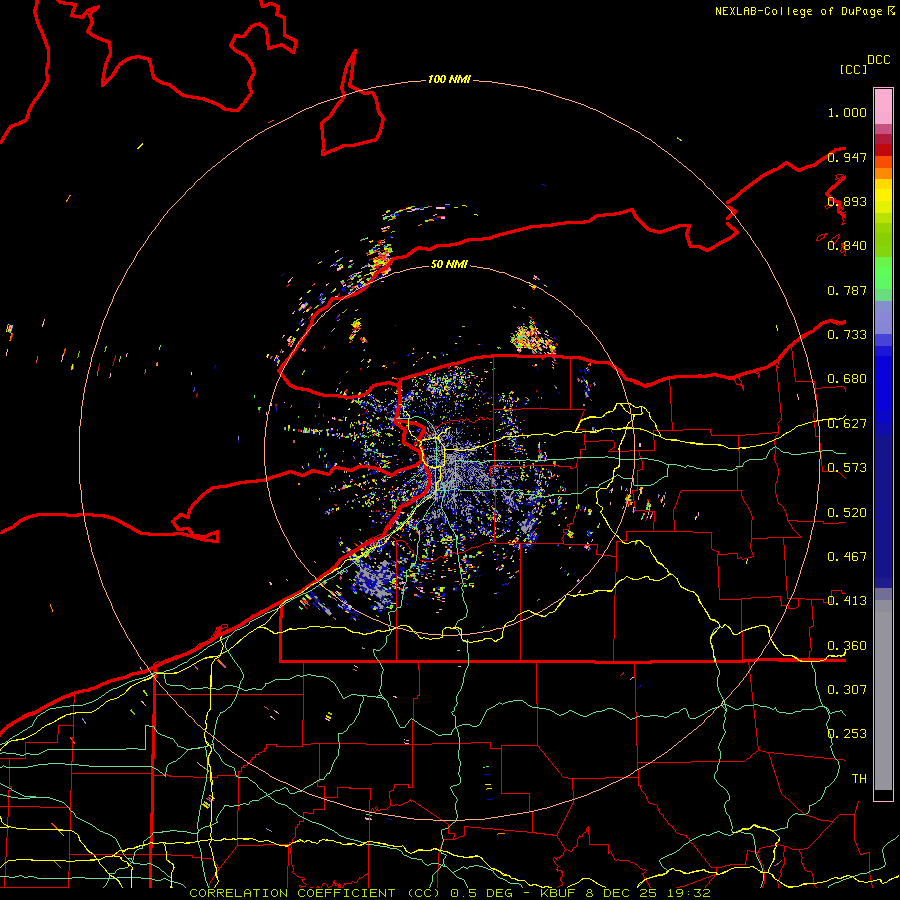Select the 0.627 legend value
This screenshot has height=900, width=900.
click(x=847, y=424)
